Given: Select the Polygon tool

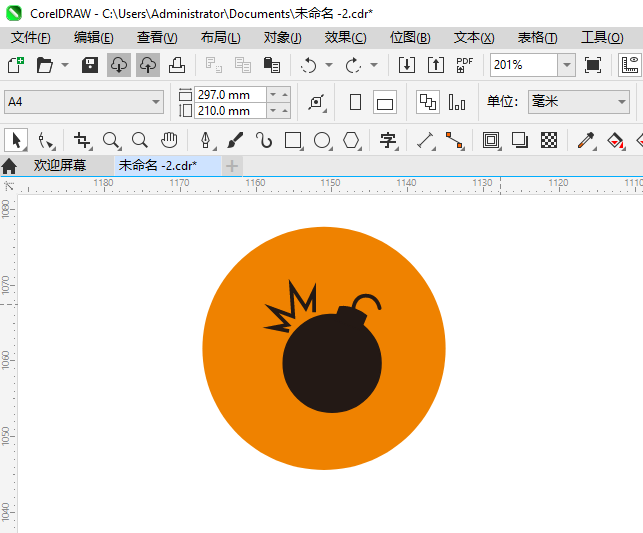Looking at the screenshot, I should (352, 141).
